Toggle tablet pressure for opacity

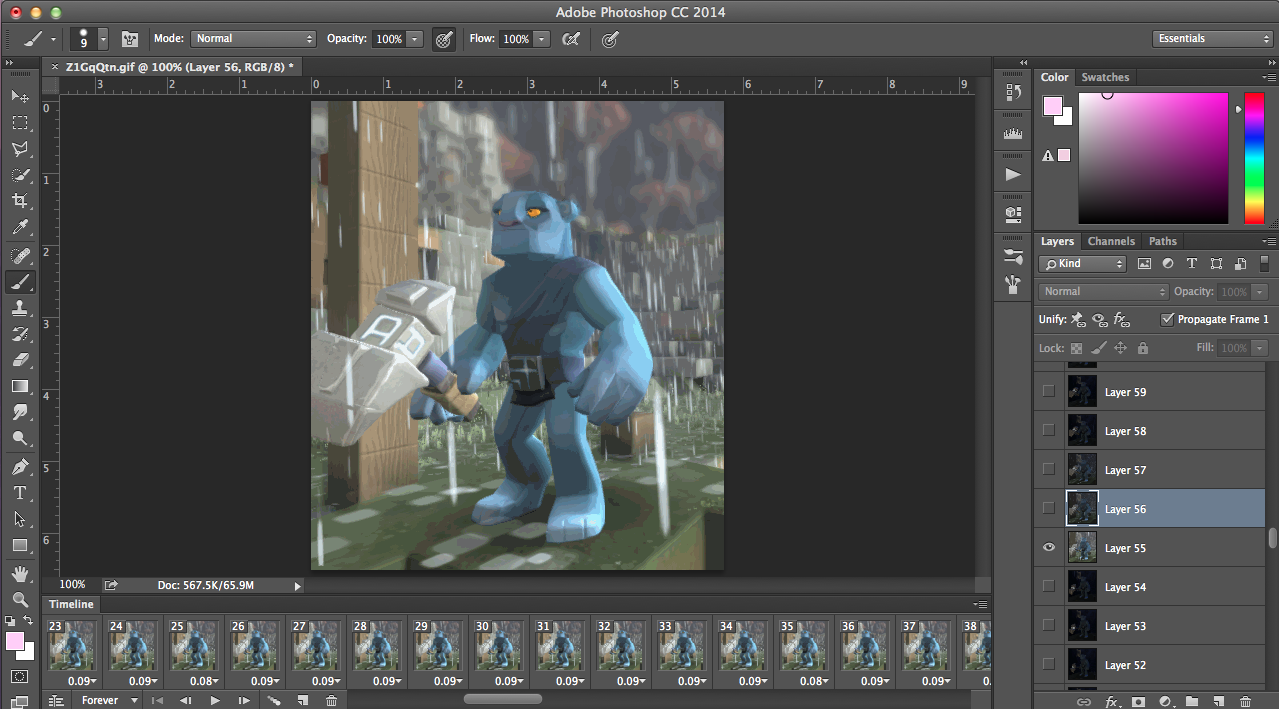444,39
